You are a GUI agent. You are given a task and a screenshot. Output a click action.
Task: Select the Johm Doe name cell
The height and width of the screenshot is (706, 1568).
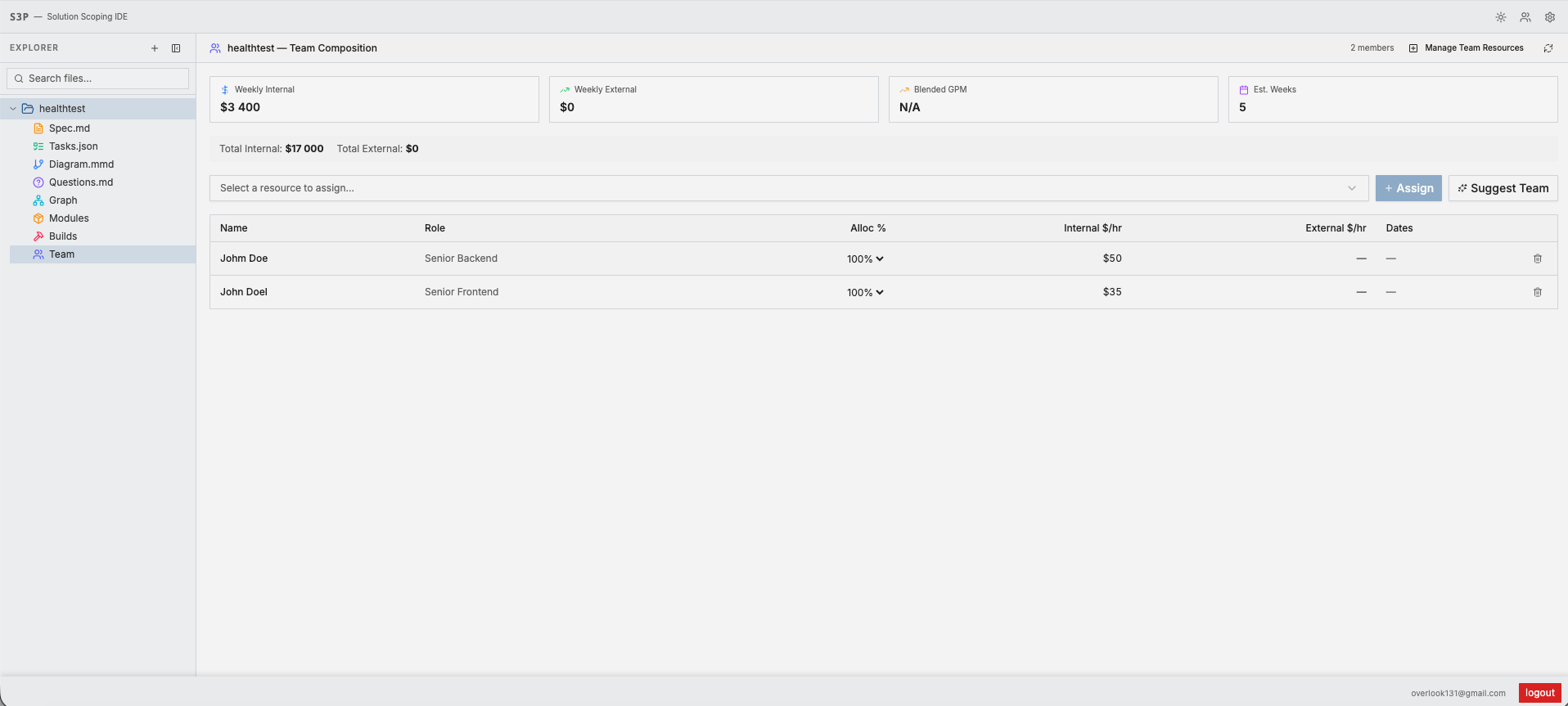[244, 259]
